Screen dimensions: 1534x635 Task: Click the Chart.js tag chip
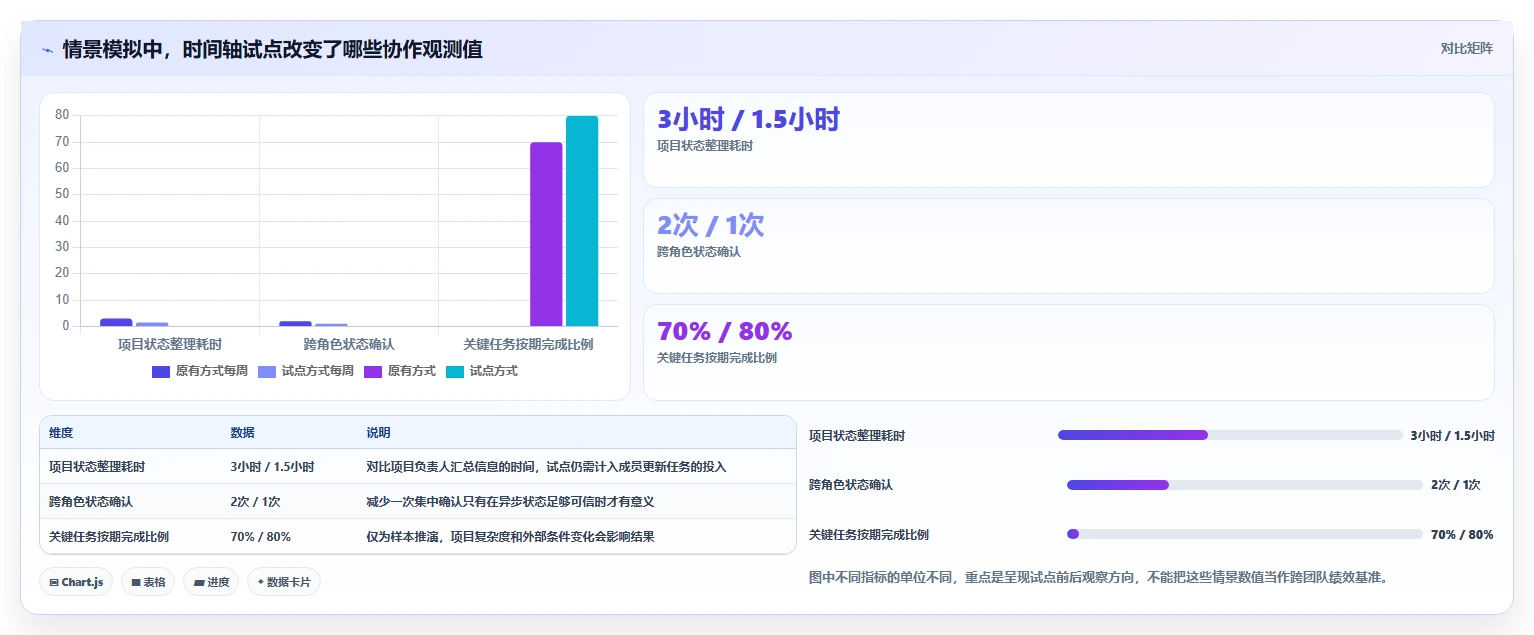click(76, 582)
